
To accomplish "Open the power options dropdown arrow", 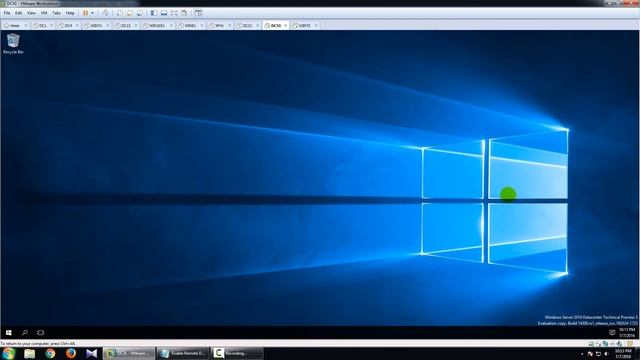I will (x=93, y=13).
